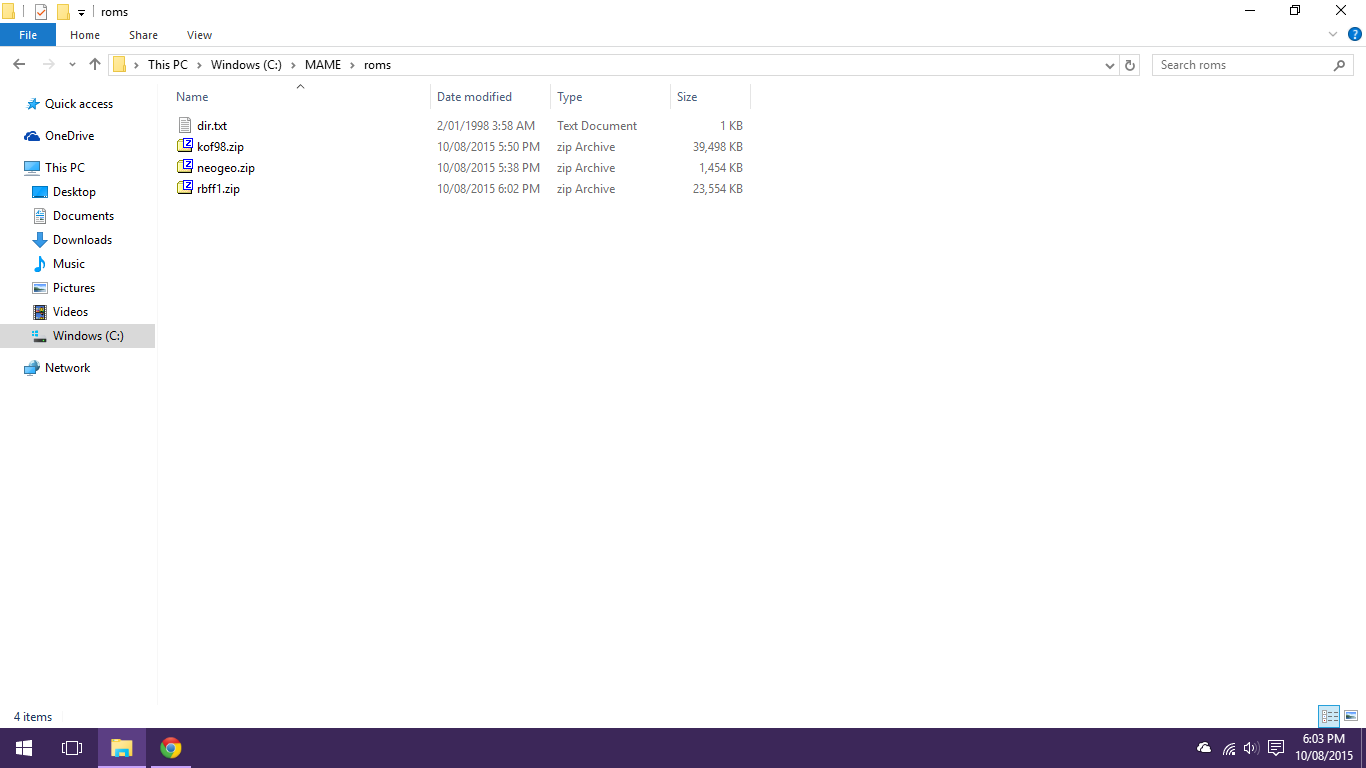This screenshot has height=768, width=1366.
Task: Switch to details view layout
Action: coord(1329,716)
